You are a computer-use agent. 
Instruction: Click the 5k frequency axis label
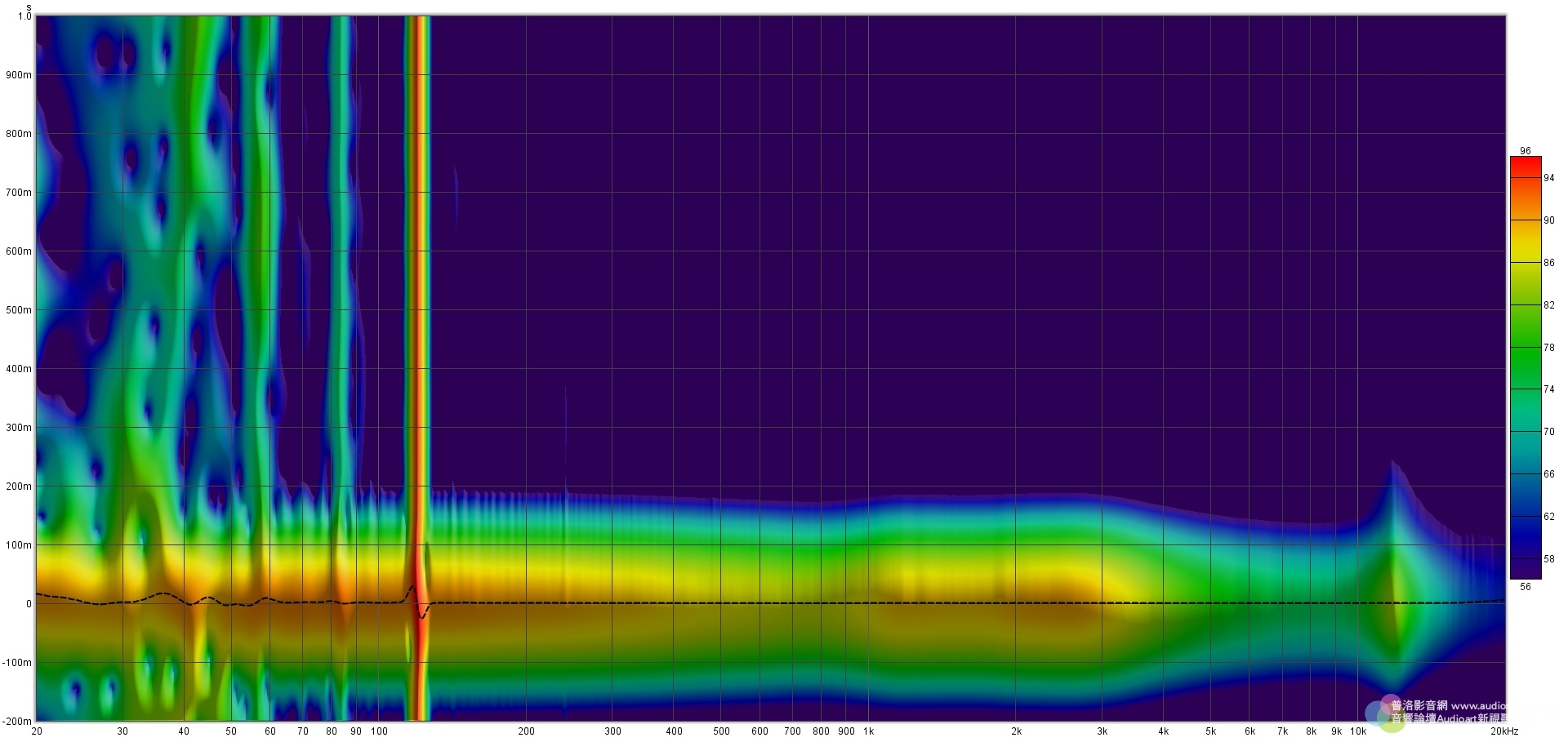point(1211,731)
